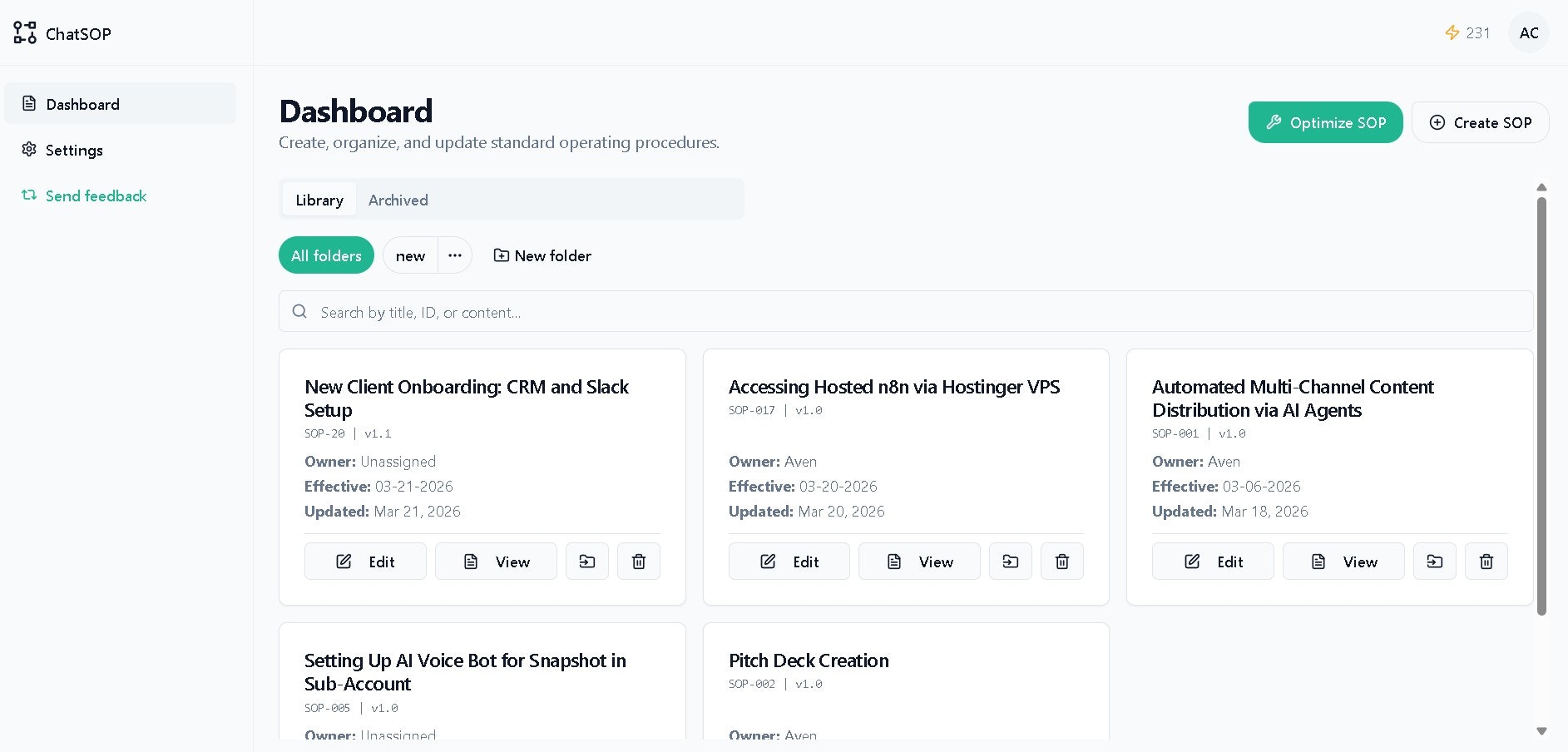Open Settings in the sidebar
The width and height of the screenshot is (1568, 752).
pos(74,150)
